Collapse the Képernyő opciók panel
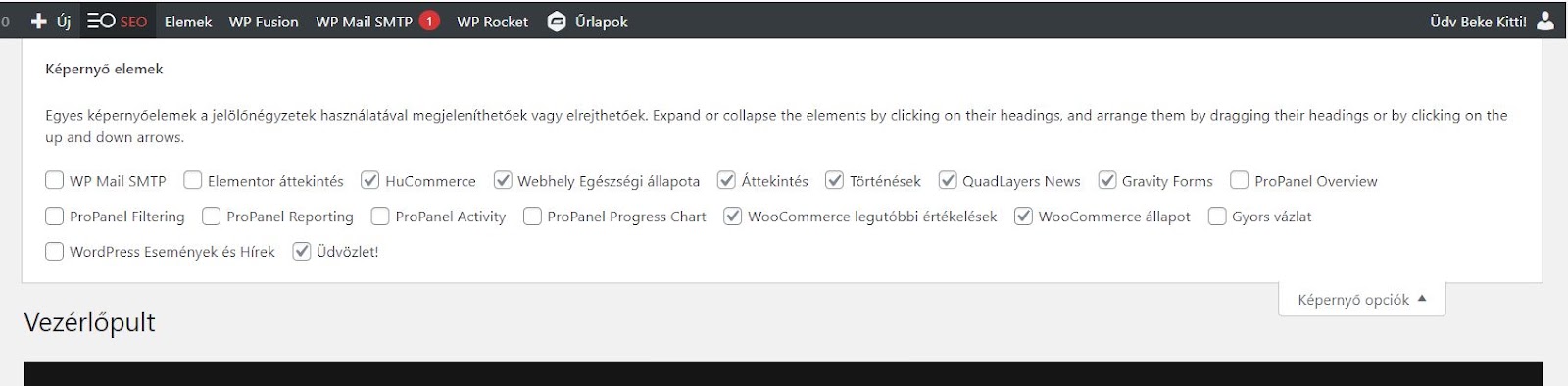This screenshot has height=386, width=1568. (x=1361, y=300)
